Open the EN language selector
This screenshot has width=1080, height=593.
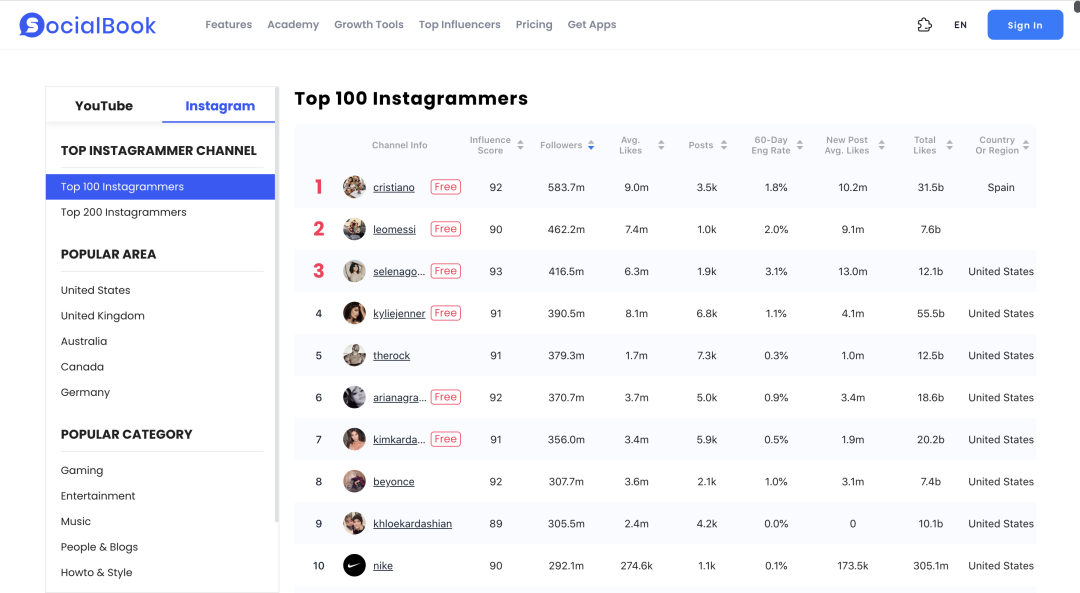click(x=960, y=25)
